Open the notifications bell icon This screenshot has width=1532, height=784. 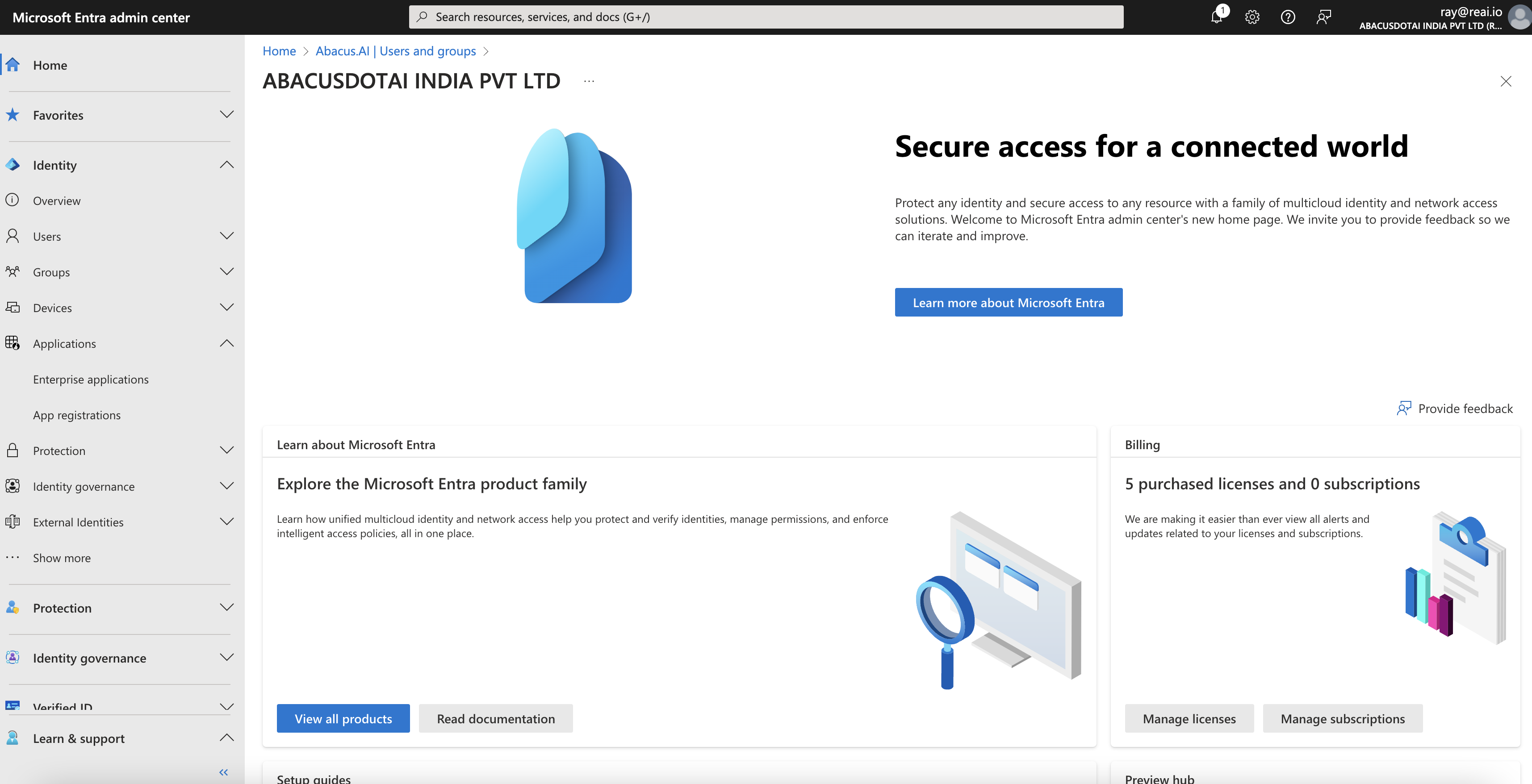point(1217,17)
